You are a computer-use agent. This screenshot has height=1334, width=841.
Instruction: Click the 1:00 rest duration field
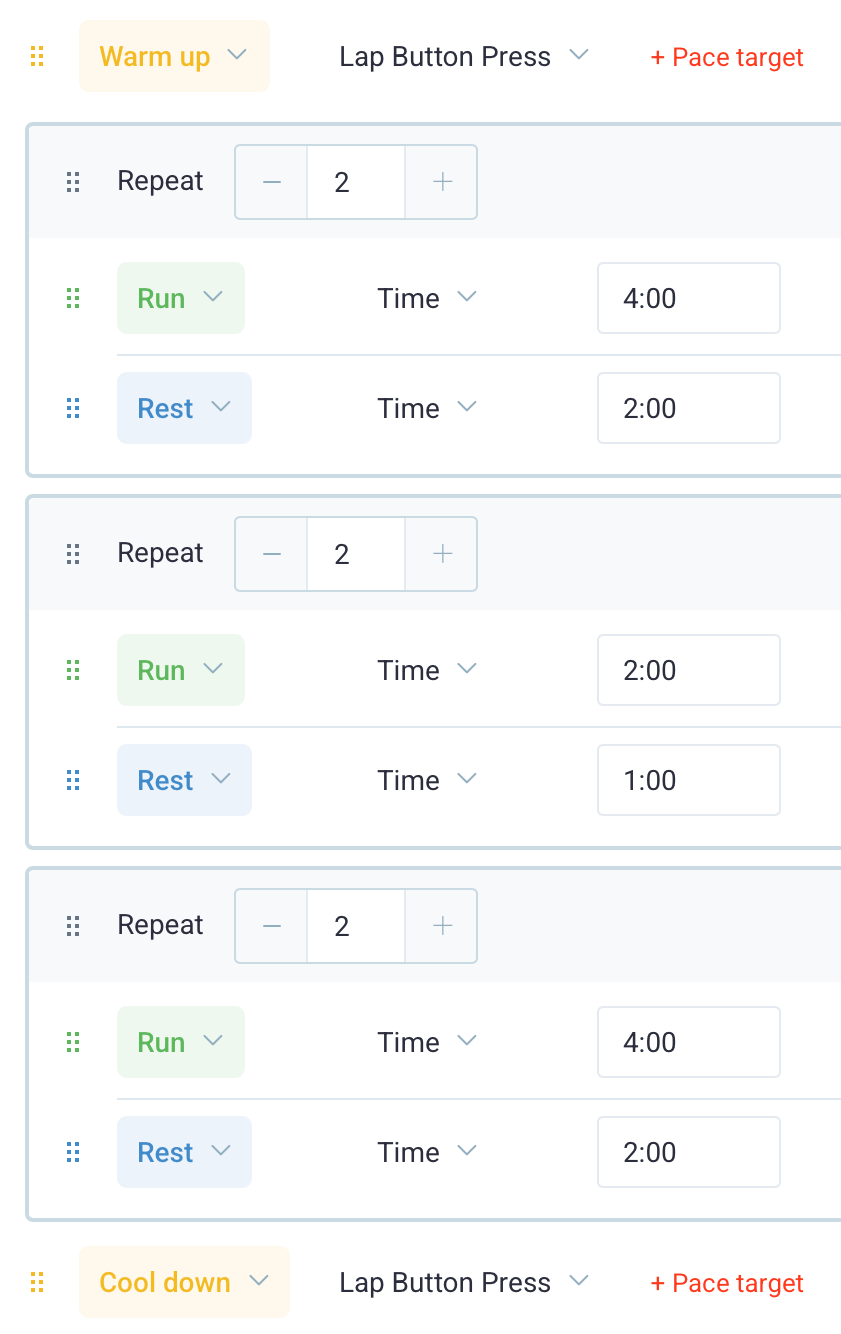689,780
